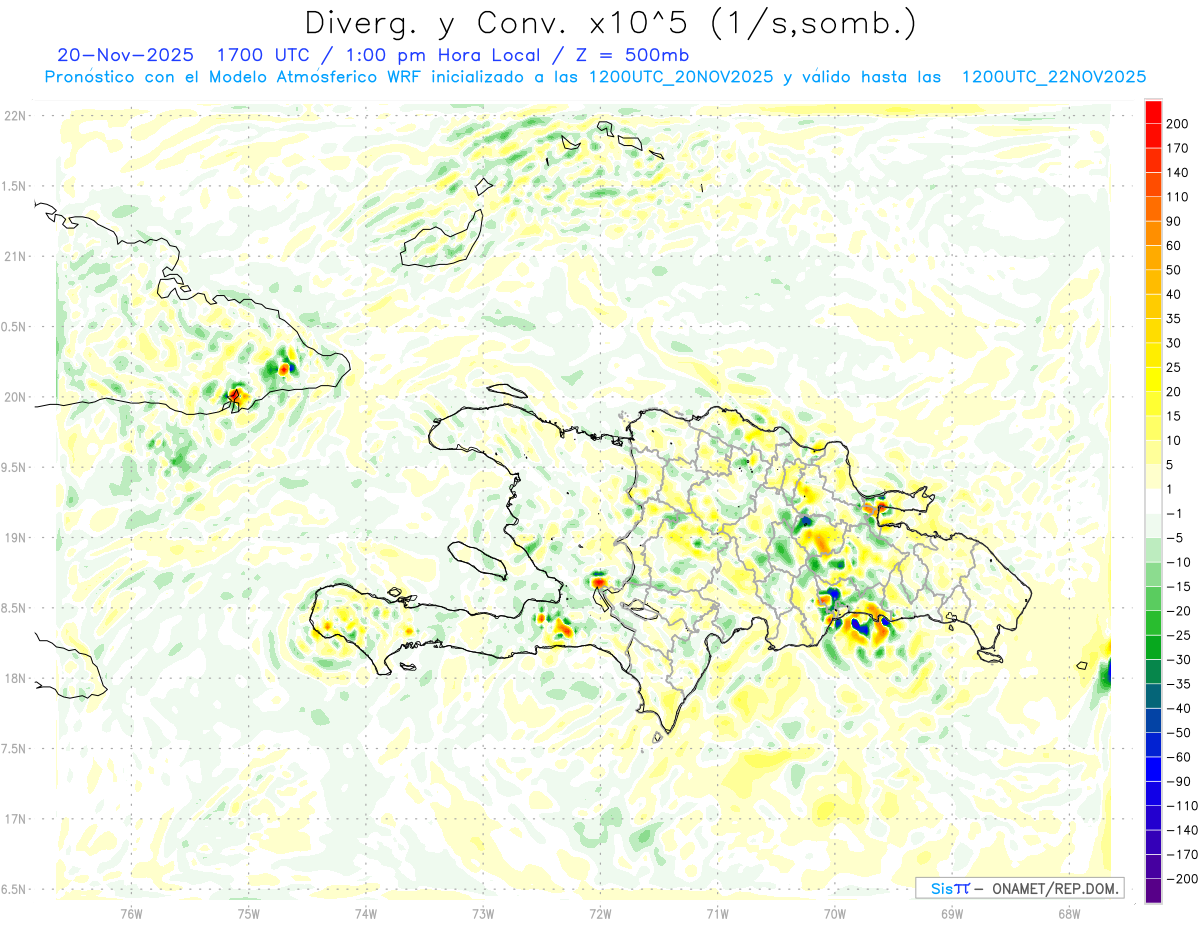Click the '73W' longitude label

point(483,913)
